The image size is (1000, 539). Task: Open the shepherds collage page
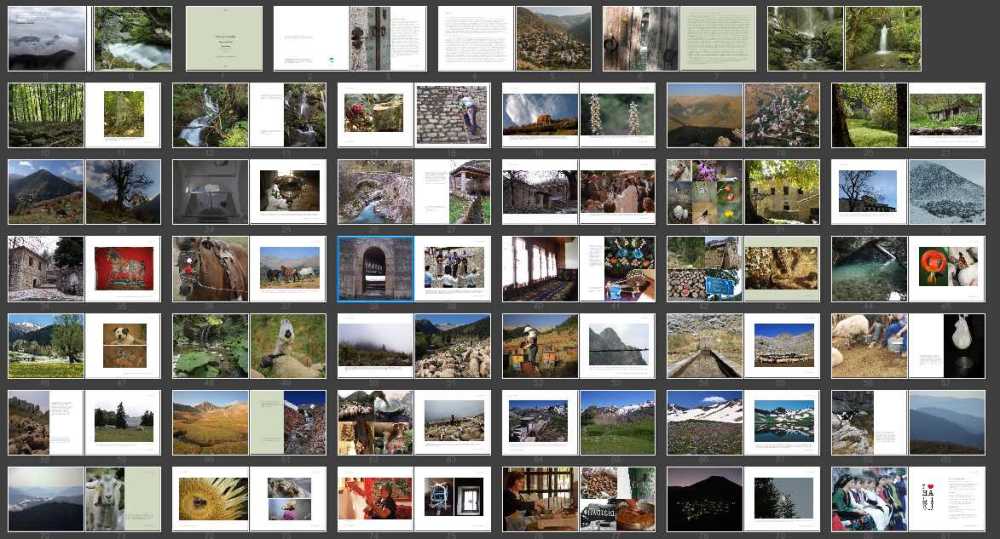pyautogui.click(x=375, y=422)
